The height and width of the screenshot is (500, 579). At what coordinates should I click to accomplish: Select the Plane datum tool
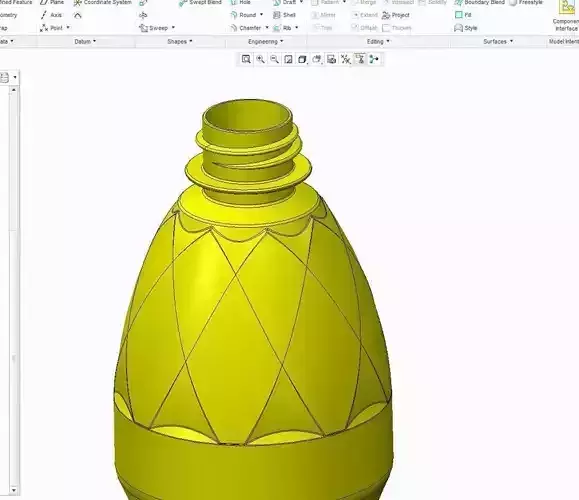(52, 2)
